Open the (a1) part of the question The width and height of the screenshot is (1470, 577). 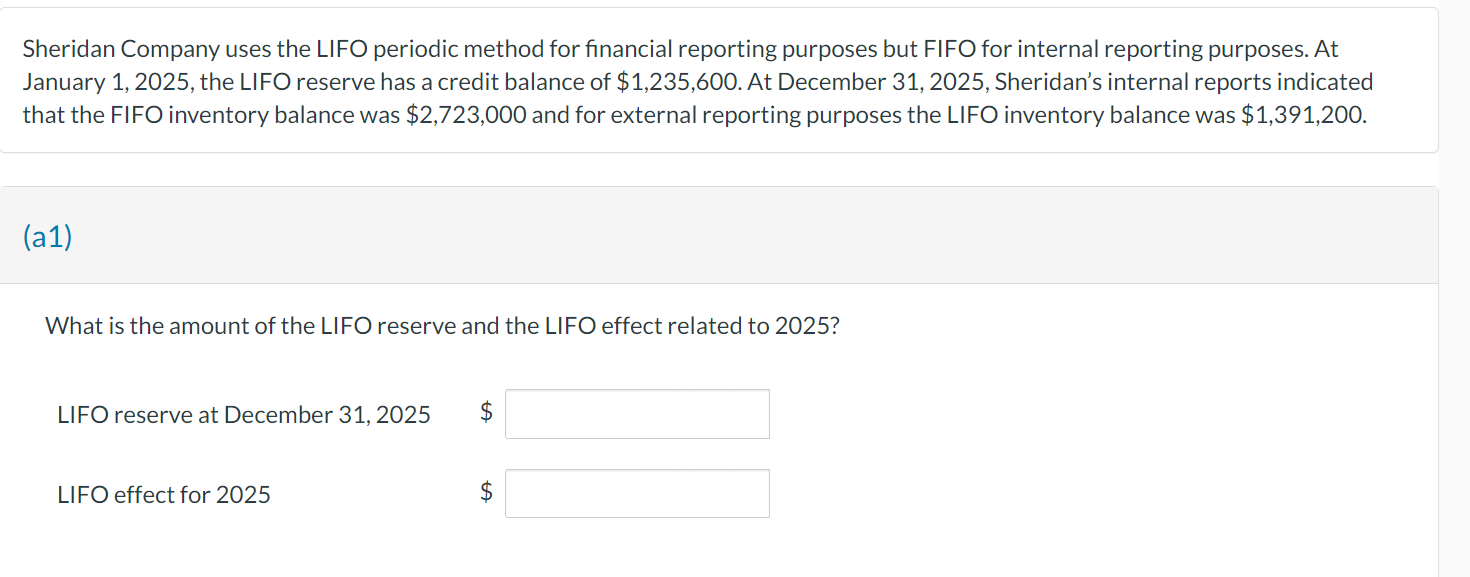click(48, 236)
